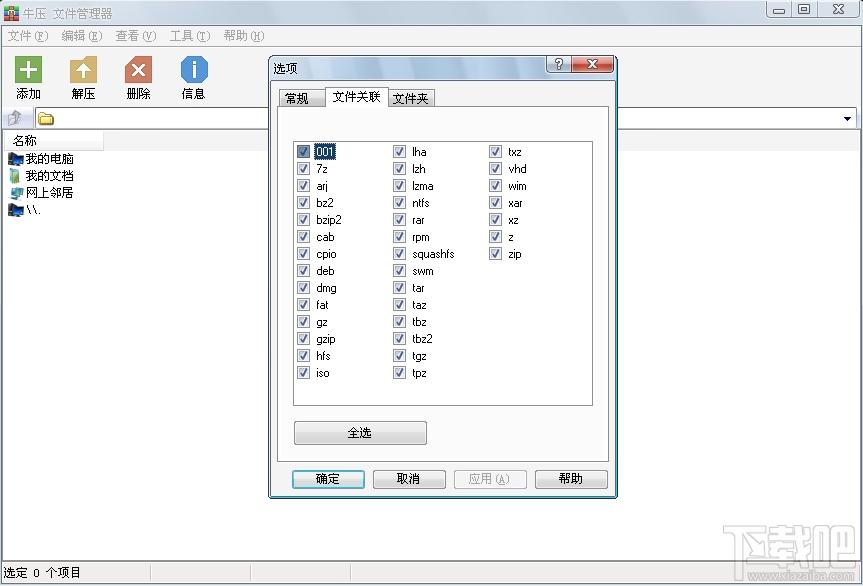The image size is (863, 586).
Task: Uncheck the 7z file association
Action: (x=303, y=168)
